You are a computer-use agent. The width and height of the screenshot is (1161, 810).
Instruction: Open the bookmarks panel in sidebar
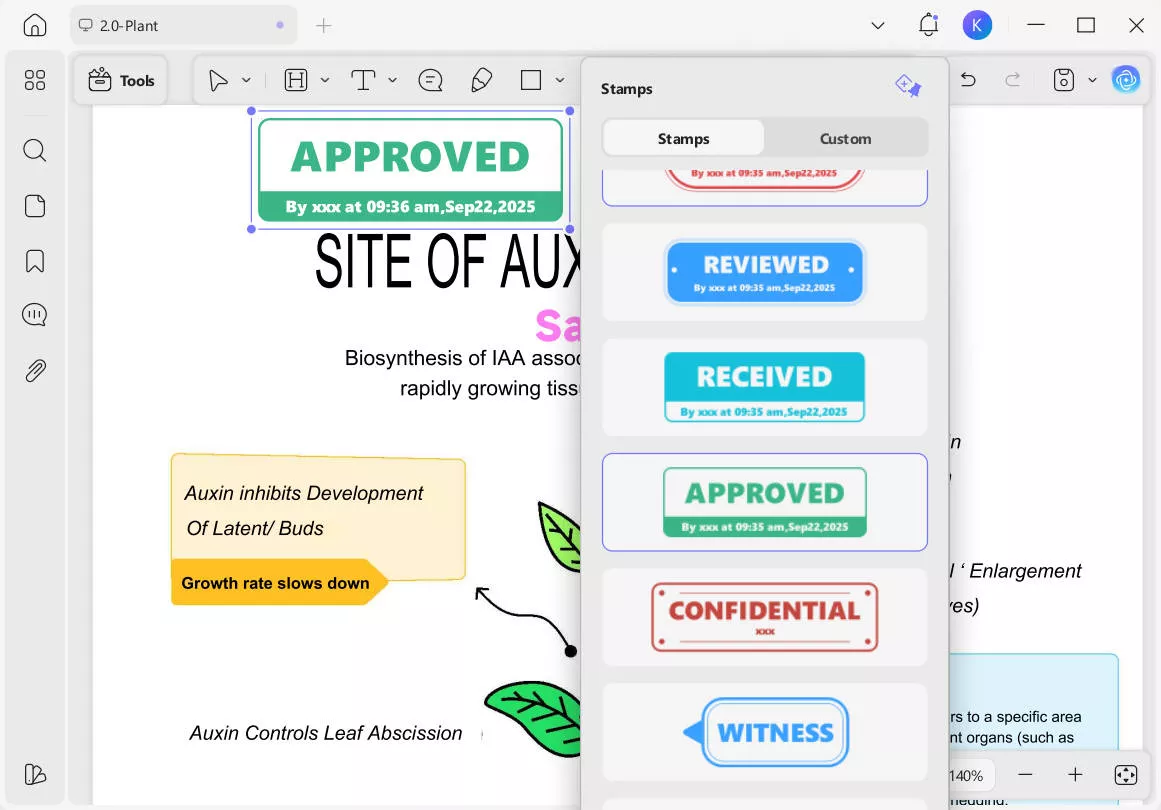click(x=35, y=262)
